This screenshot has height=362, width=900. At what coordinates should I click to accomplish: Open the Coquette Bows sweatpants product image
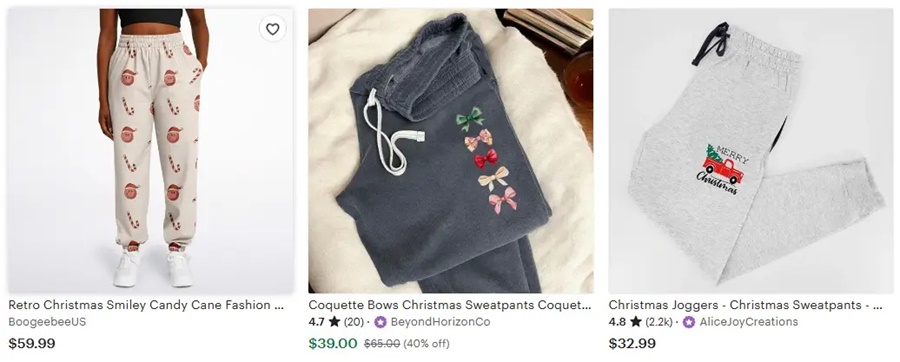pos(451,151)
